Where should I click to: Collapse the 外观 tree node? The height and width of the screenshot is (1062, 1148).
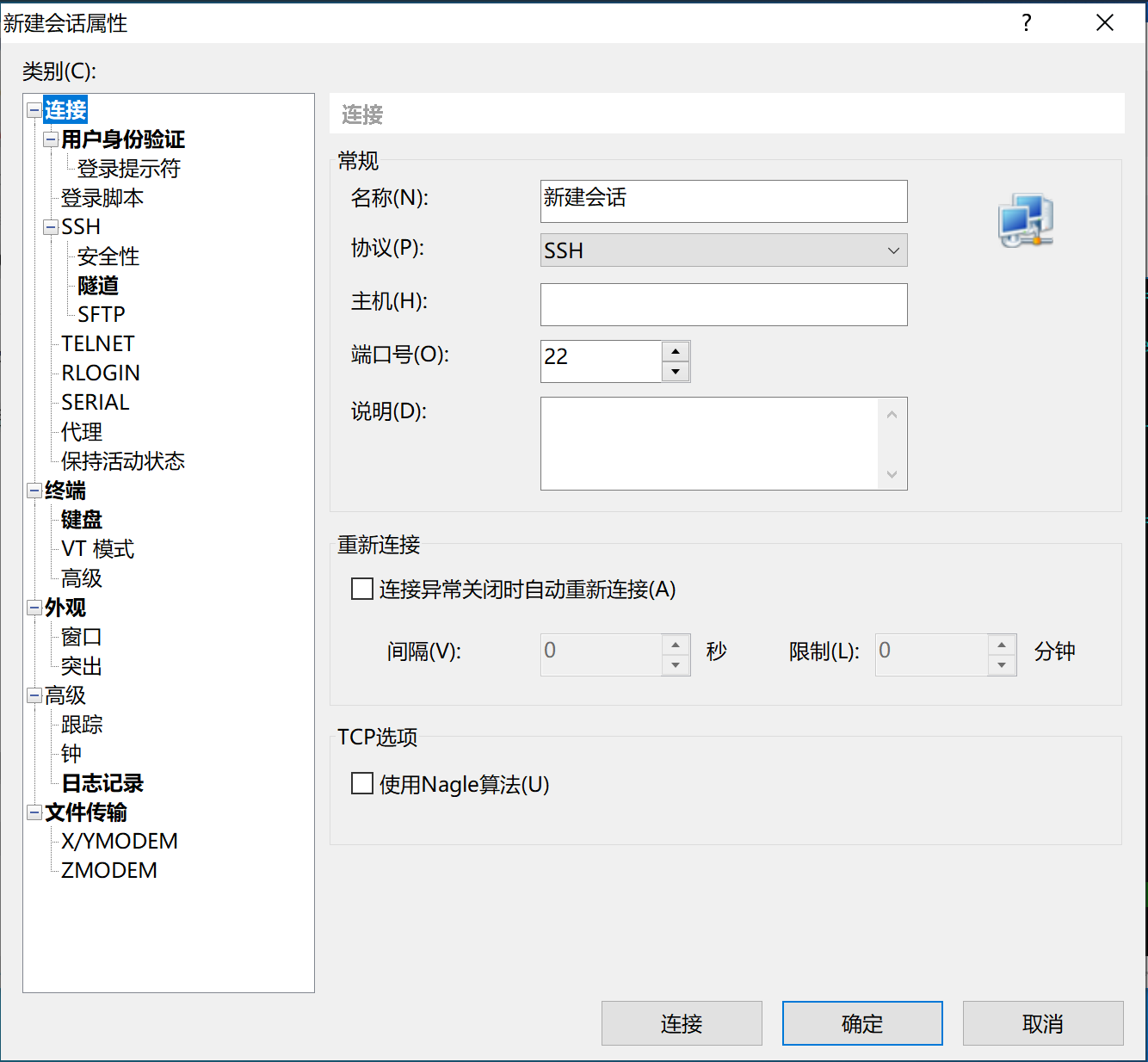[34, 608]
